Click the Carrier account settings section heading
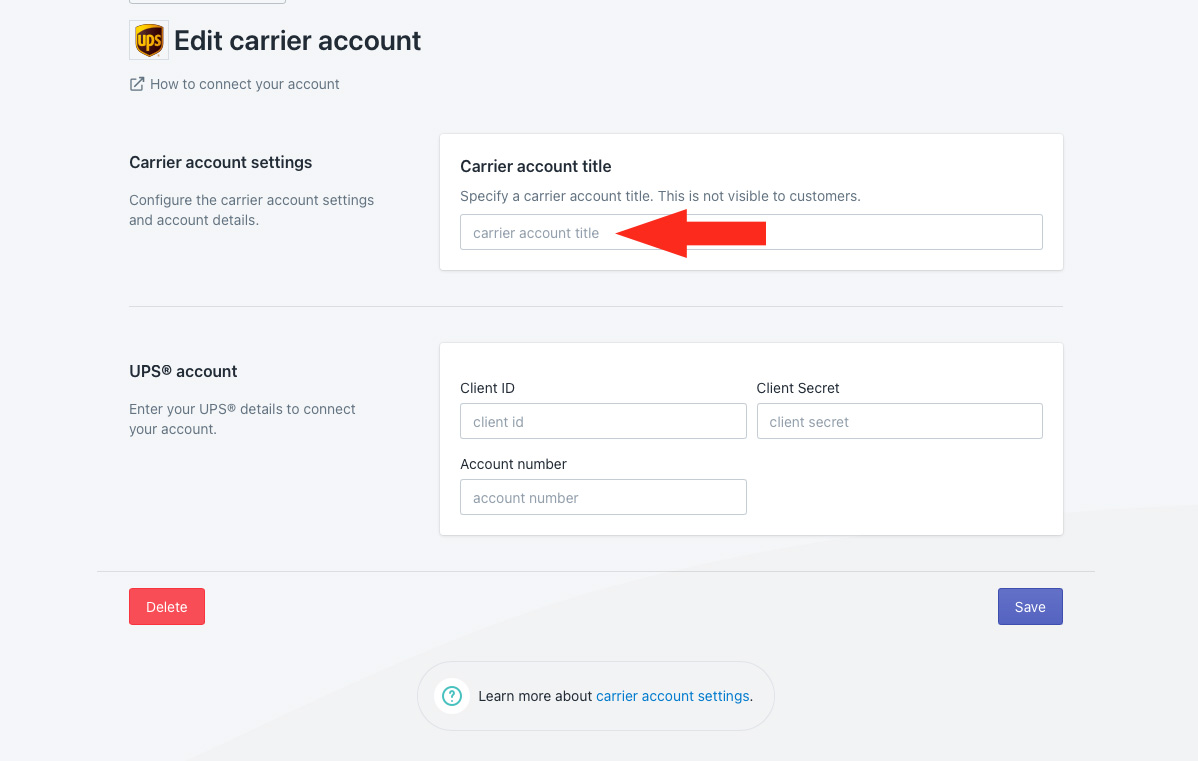 220,162
